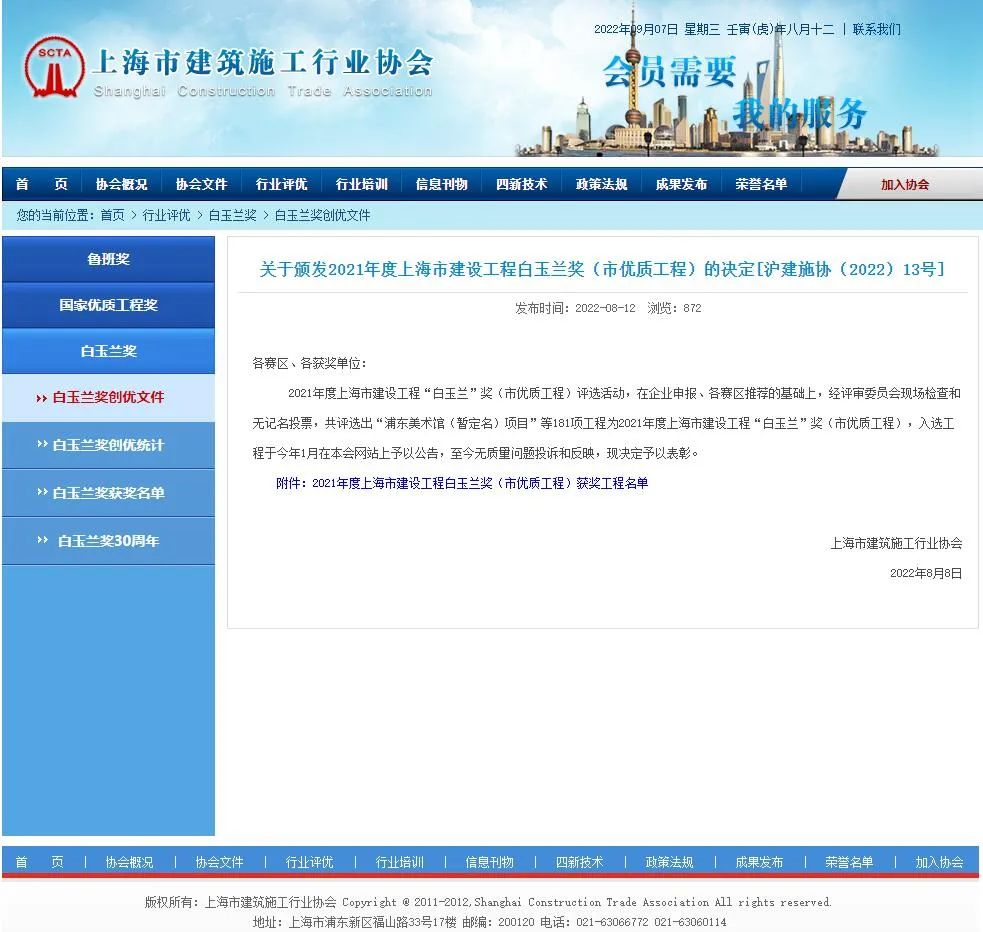Viewport: 983px width, 932px height.
Task: Open 行业培训 in the top navigation bar
Action: click(362, 184)
